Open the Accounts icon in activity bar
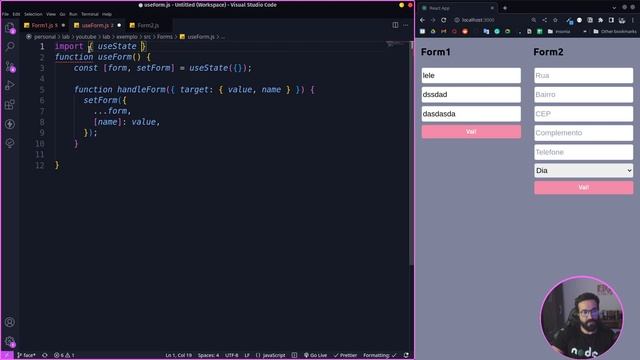Viewport: 640px width, 360px height. coord(10,322)
